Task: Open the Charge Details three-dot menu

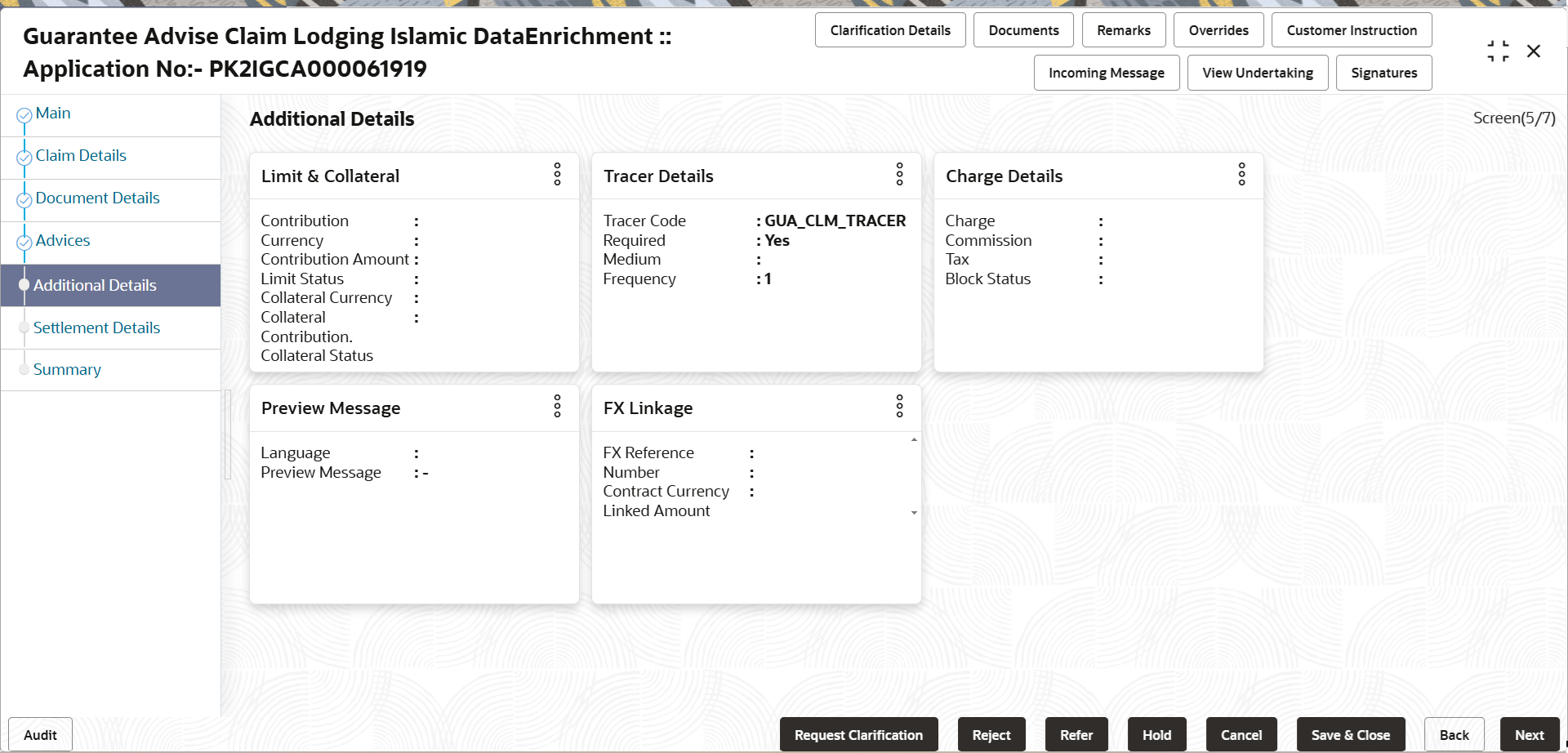Action: coord(1241,175)
